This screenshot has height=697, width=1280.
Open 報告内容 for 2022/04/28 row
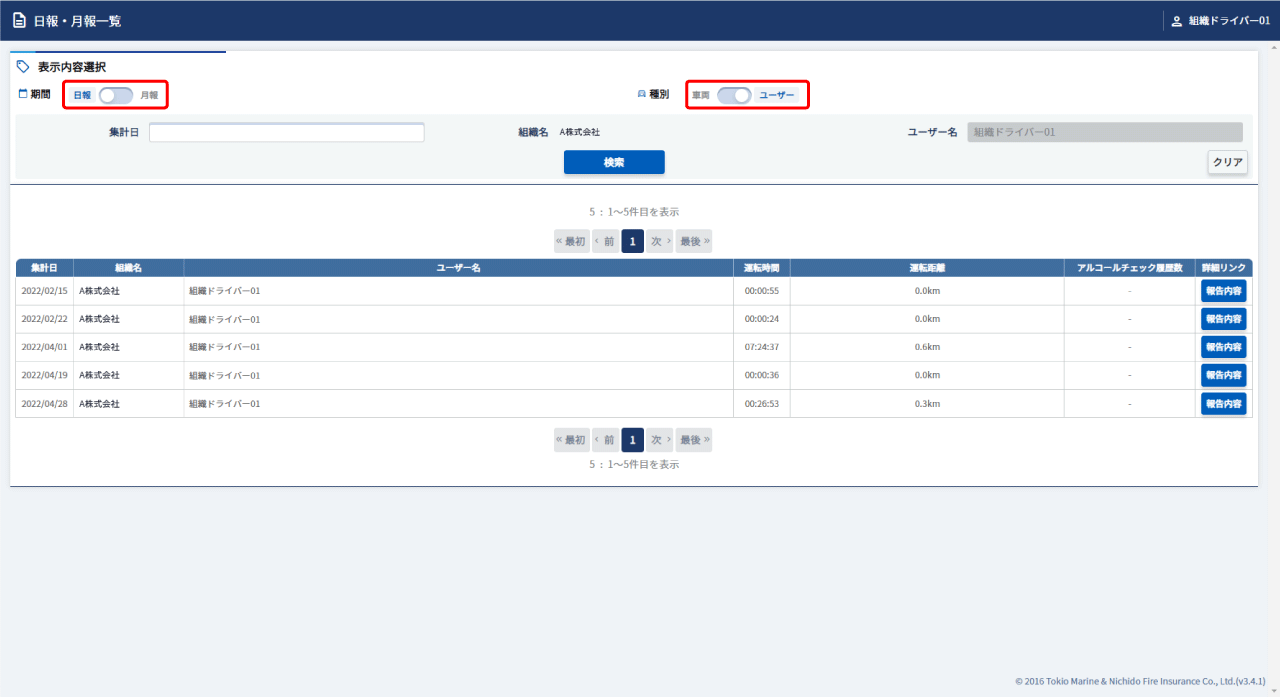1223,403
